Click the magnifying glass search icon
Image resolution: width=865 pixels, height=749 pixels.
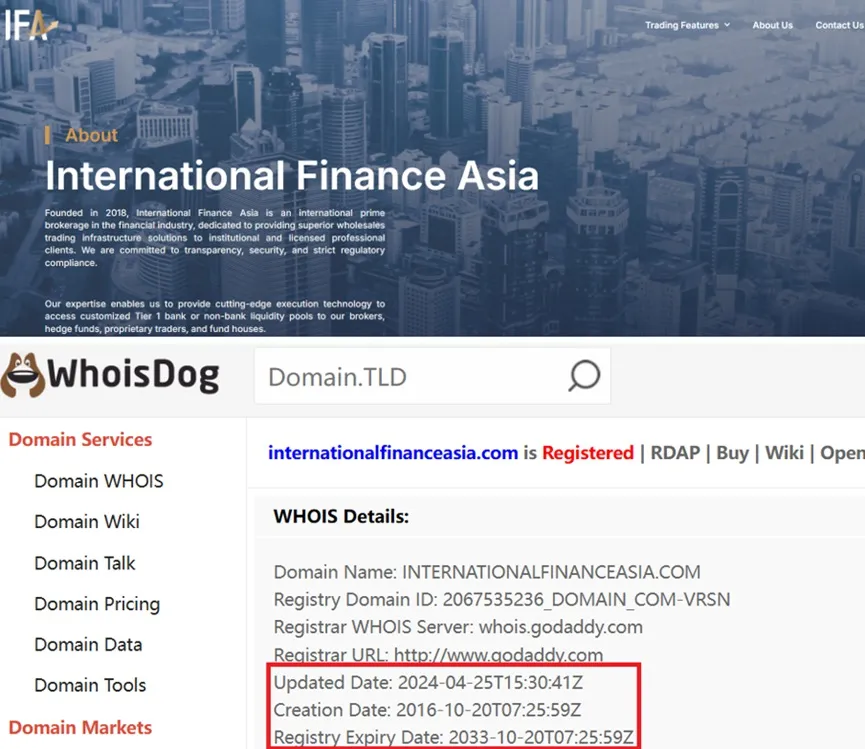pyautogui.click(x=584, y=376)
